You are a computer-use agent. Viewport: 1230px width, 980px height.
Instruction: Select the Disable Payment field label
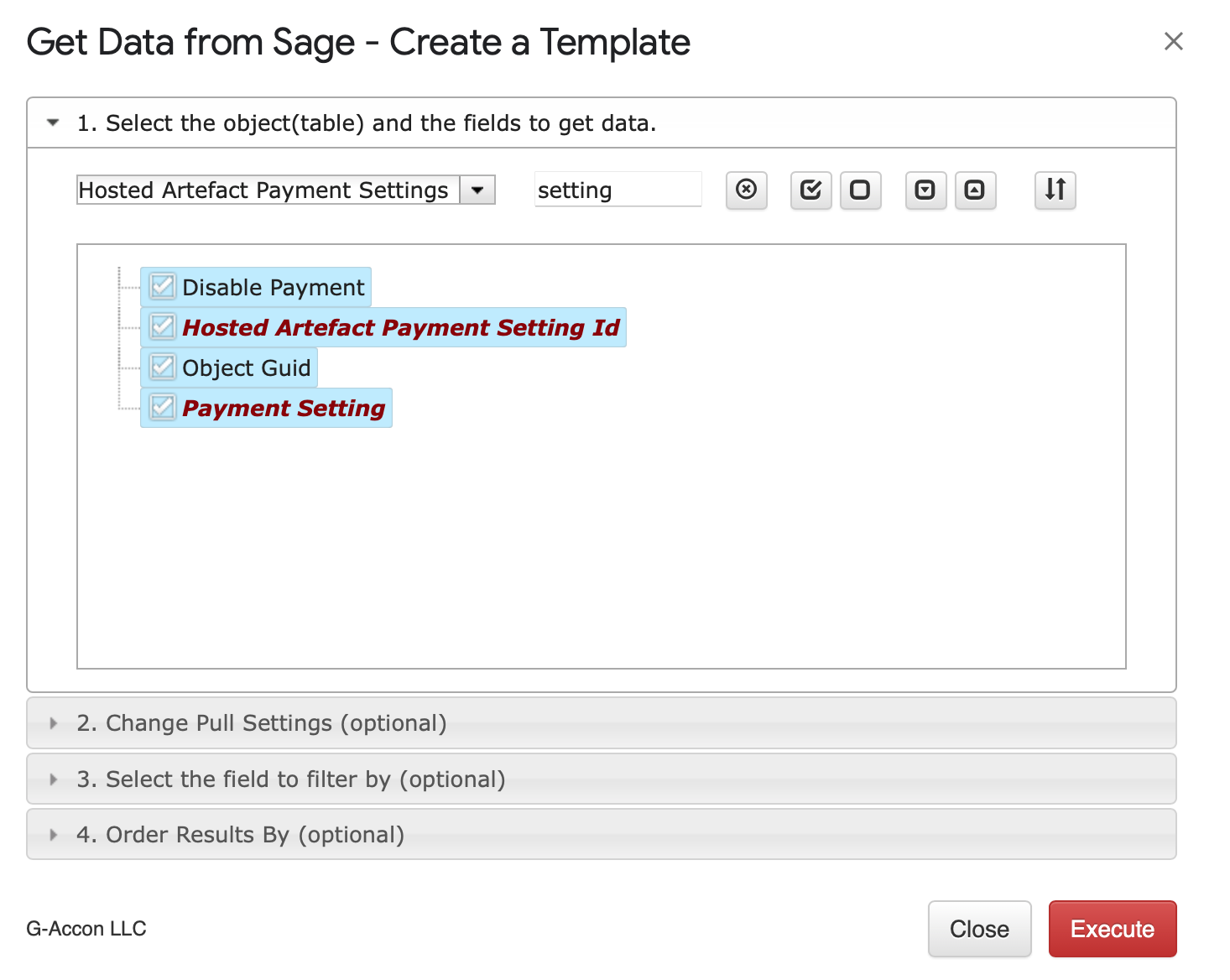tap(274, 288)
